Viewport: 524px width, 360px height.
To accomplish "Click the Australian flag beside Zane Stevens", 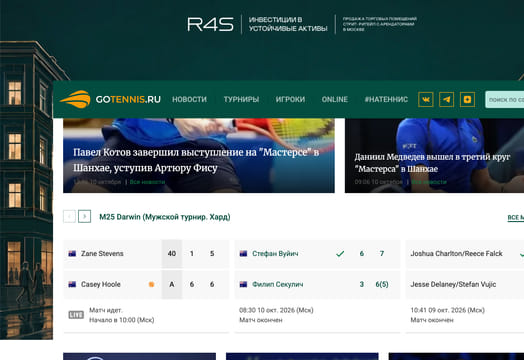I will coord(72,254).
